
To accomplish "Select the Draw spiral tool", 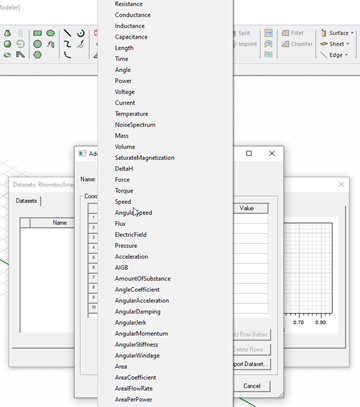I will [20, 44].
